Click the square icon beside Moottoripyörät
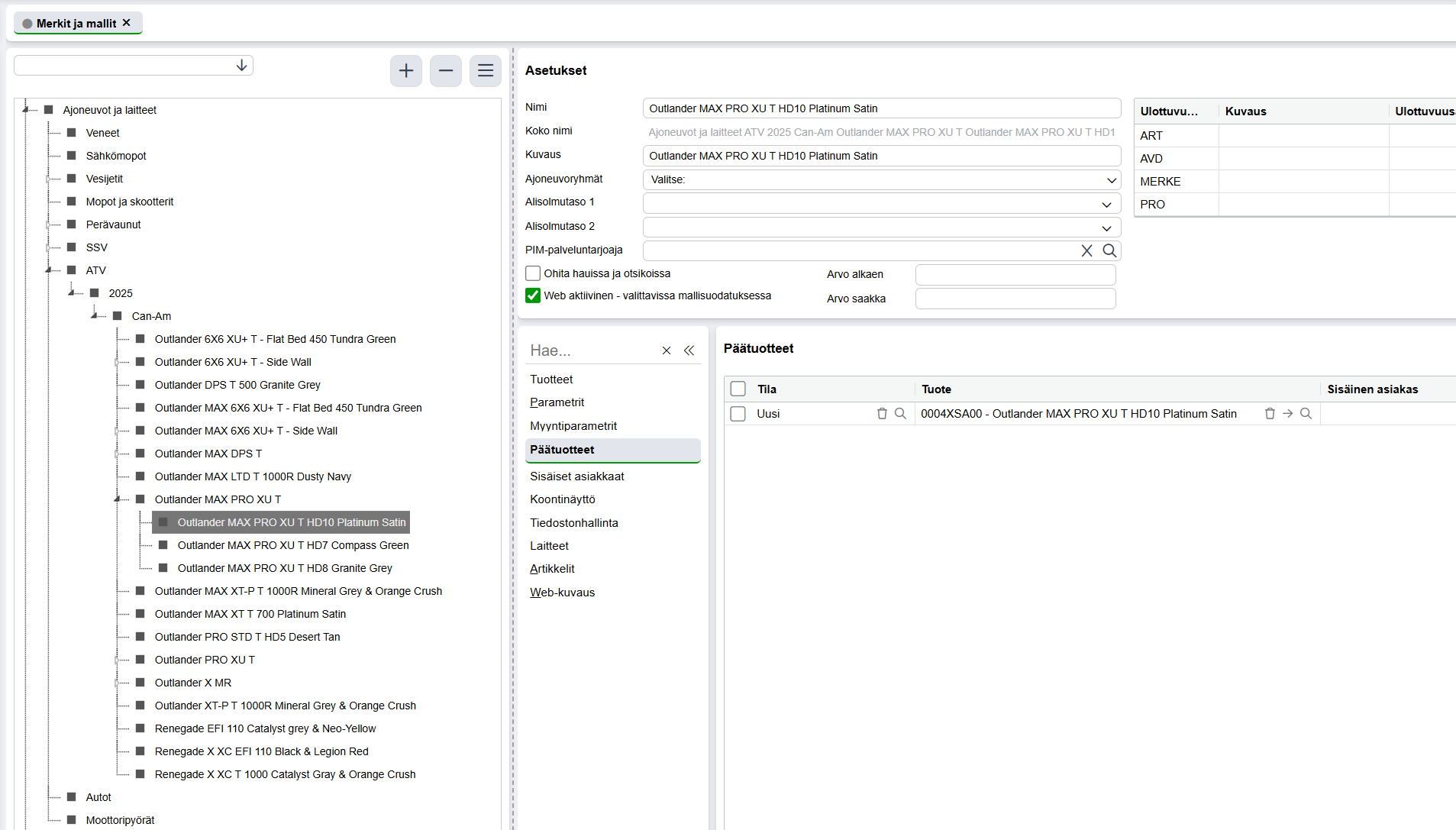 (72, 820)
